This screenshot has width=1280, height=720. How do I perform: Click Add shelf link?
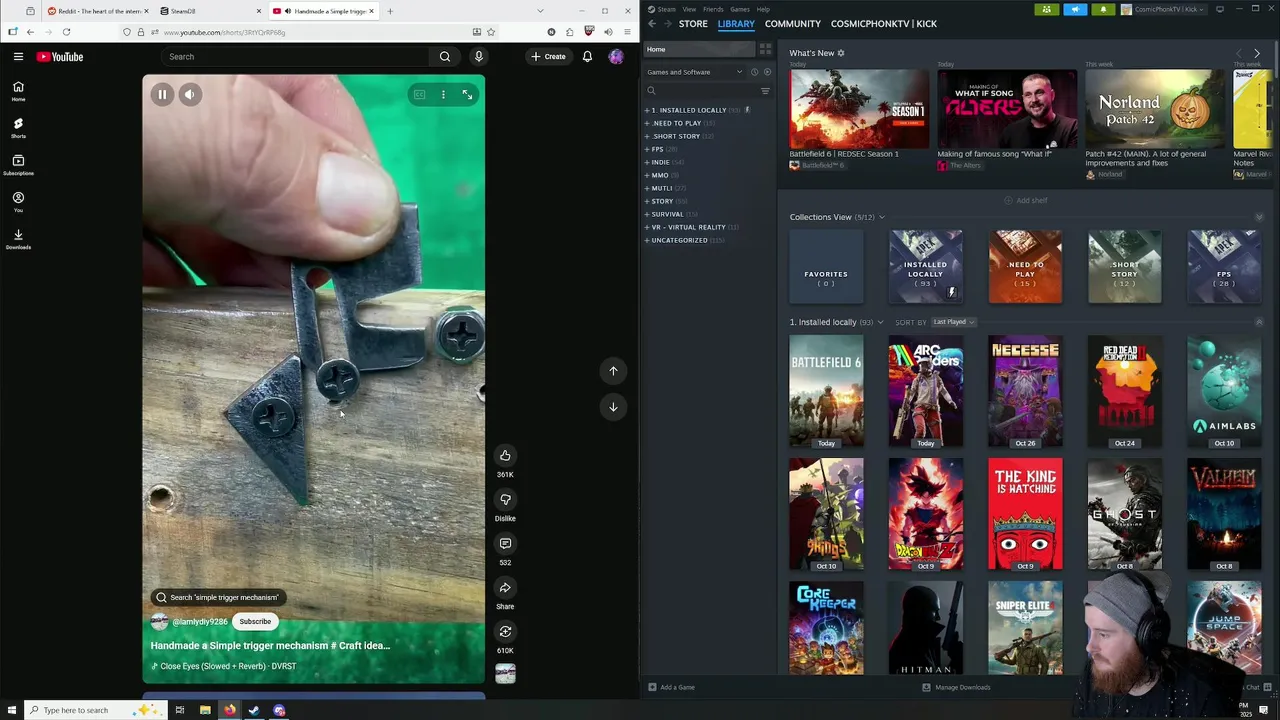1026,201
